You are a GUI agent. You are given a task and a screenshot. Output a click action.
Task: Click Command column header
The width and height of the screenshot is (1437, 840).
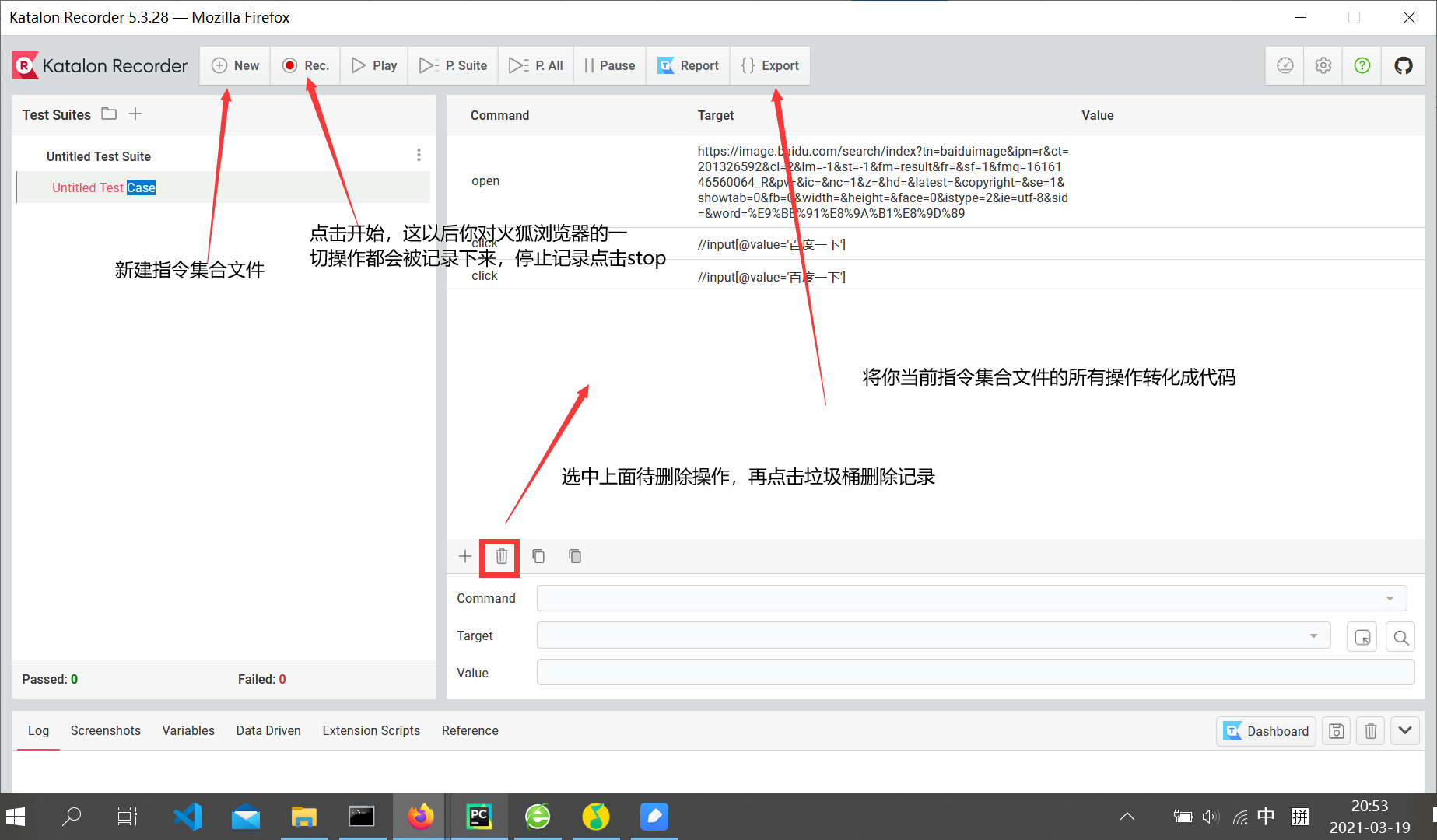499,115
